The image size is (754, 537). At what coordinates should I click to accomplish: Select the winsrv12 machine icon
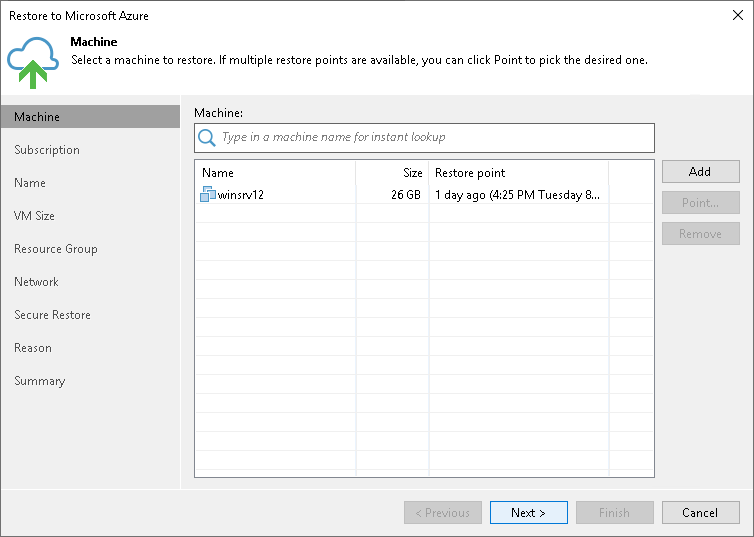point(208,194)
